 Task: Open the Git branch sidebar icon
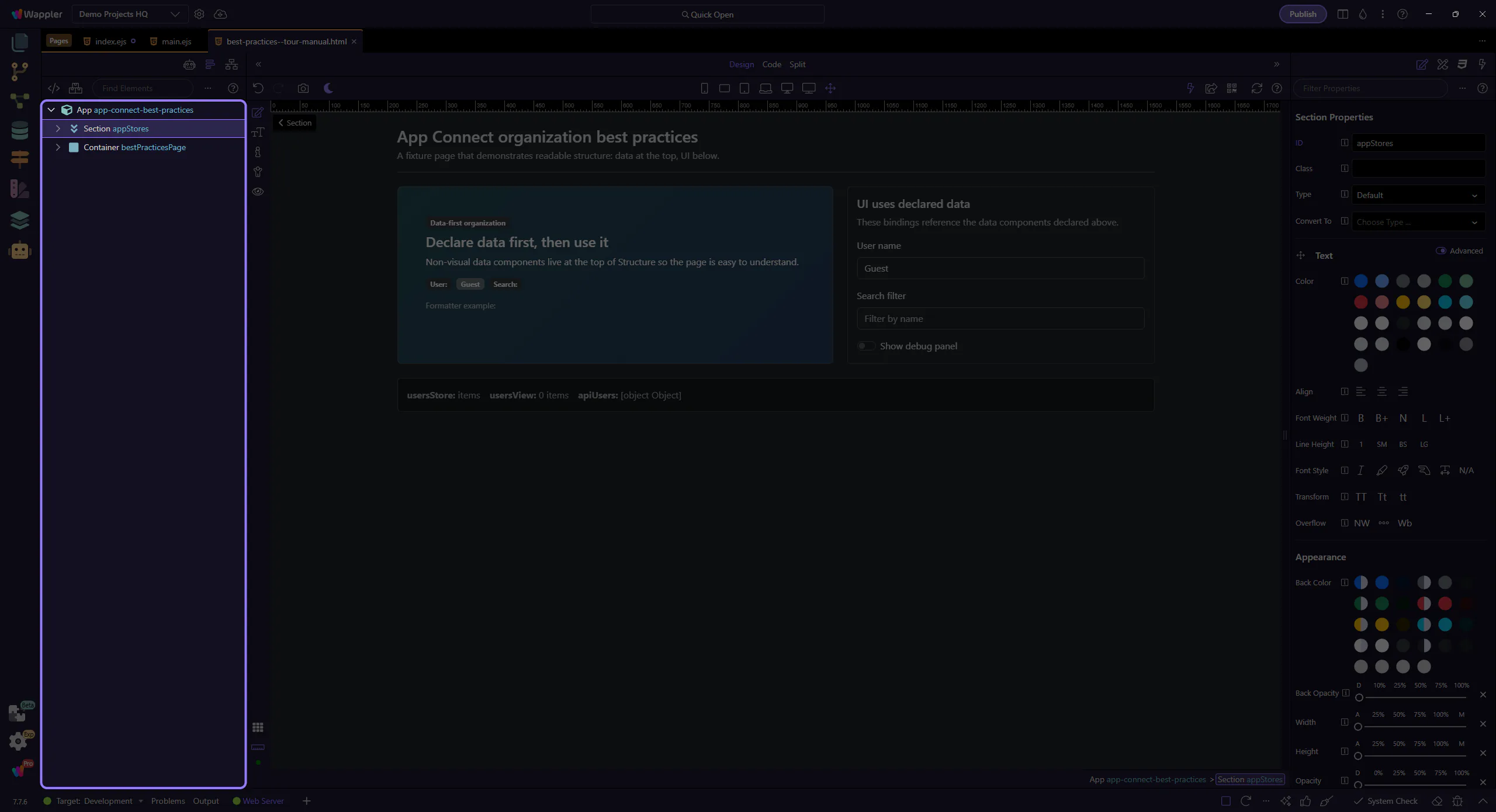click(20, 71)
